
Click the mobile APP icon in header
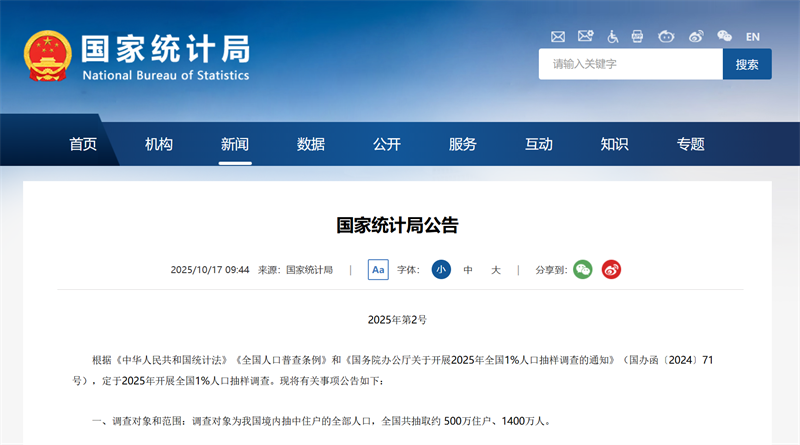[639, 37]
